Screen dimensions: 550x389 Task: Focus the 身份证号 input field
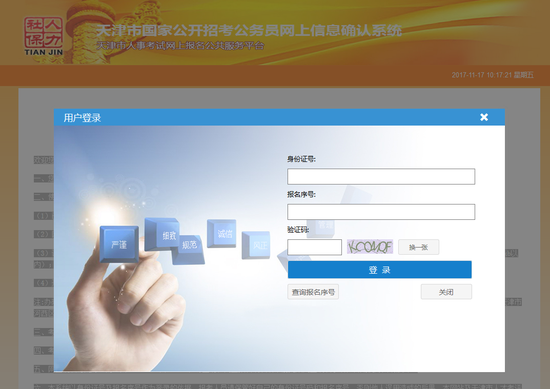381,176
